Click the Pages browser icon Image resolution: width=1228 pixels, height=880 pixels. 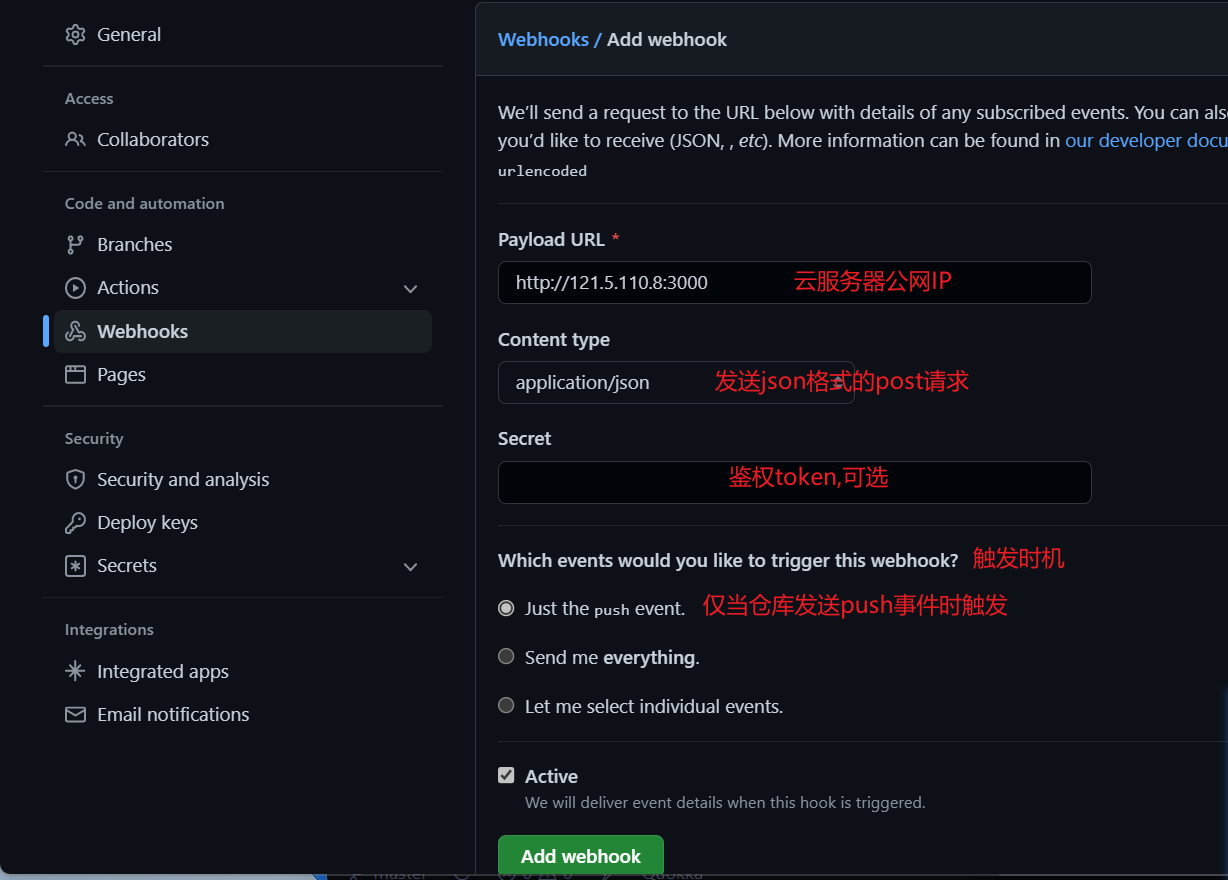point(75,375)
